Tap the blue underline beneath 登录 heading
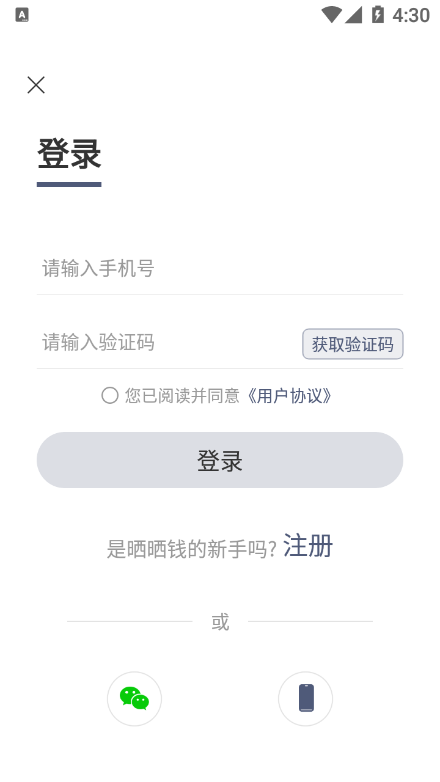This screenshot has height=782, width=440. click(x=69, y=185)
